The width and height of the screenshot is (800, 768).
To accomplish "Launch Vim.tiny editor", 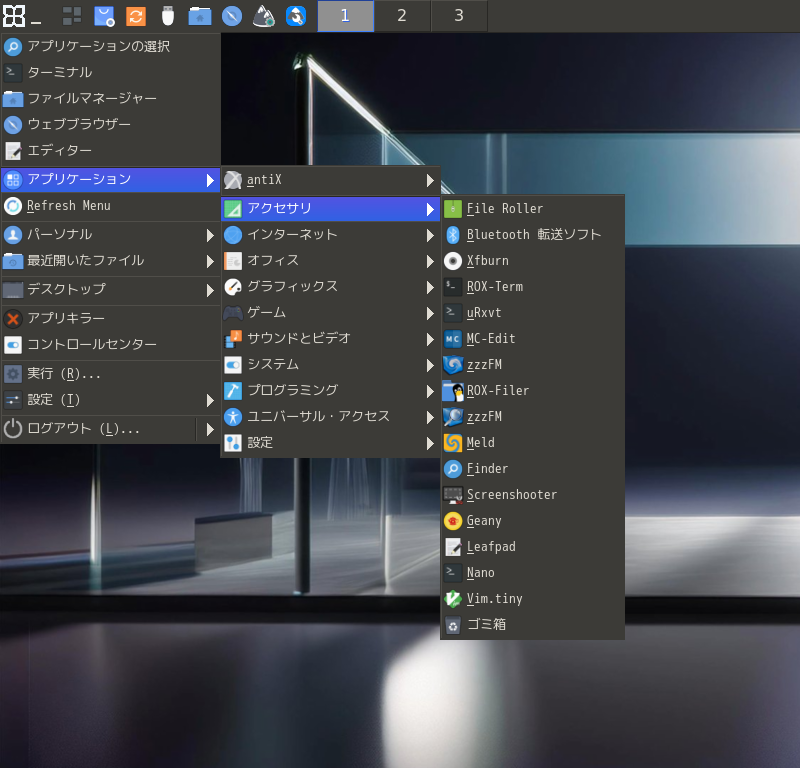I will coord(494,599).
